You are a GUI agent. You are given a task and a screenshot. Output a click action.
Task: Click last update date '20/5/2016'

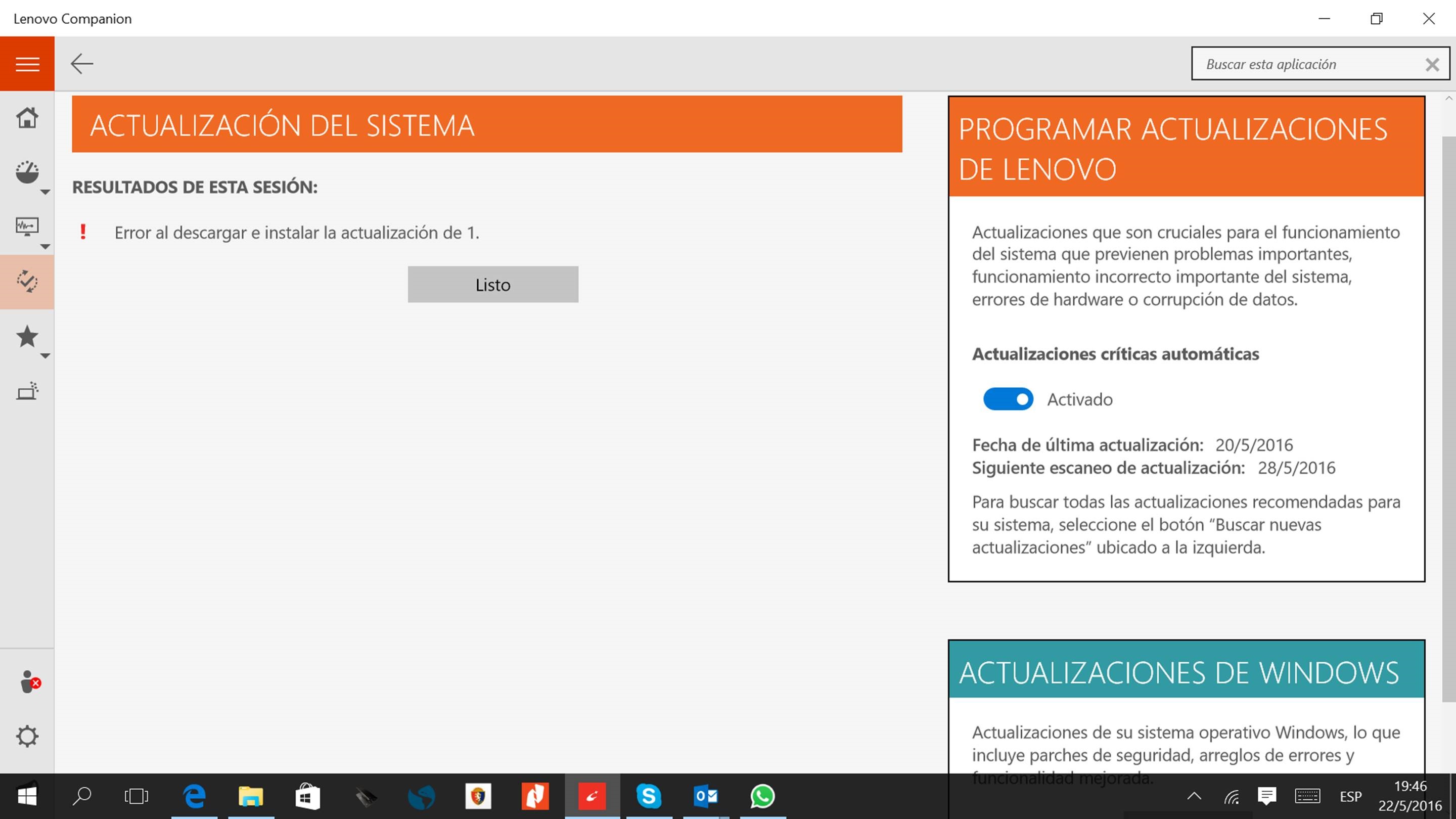1254,445
